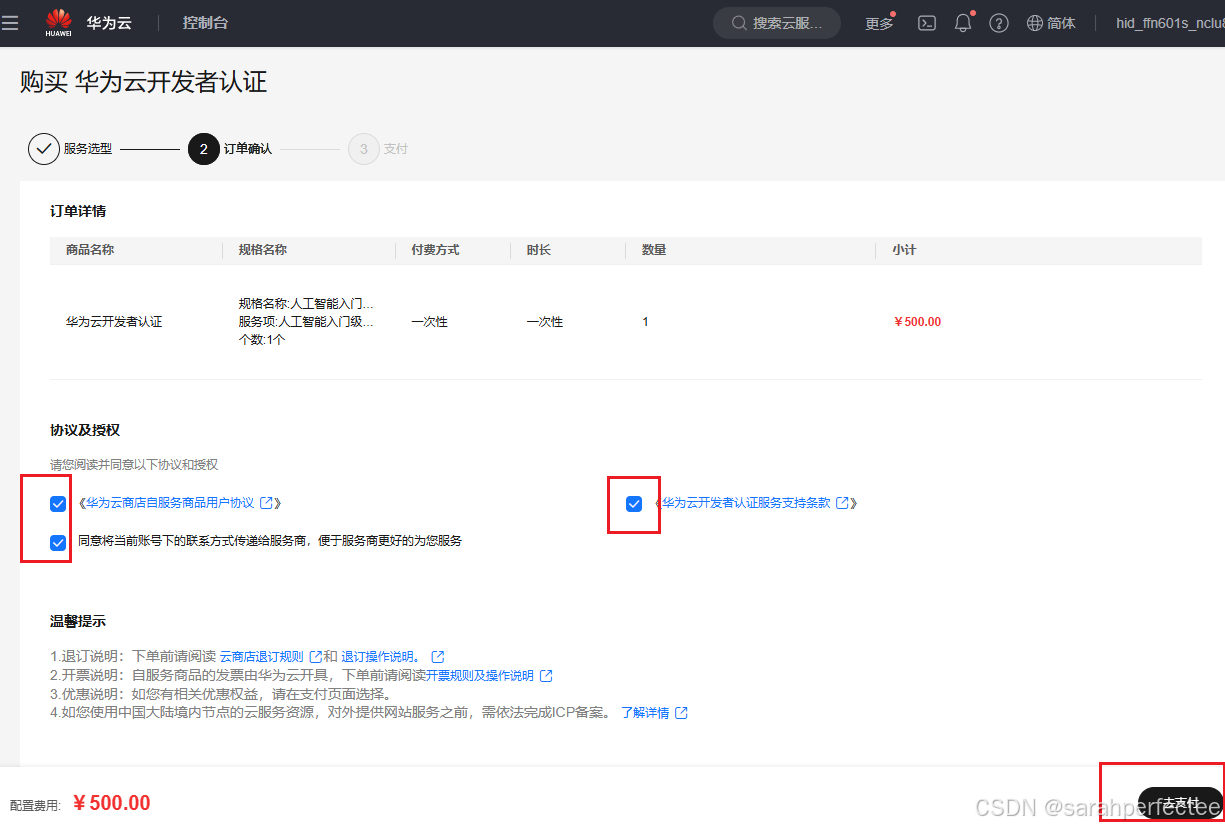Click the 付费方式 column header
This screenshot has height=827, width=1225.
[435, 250]
